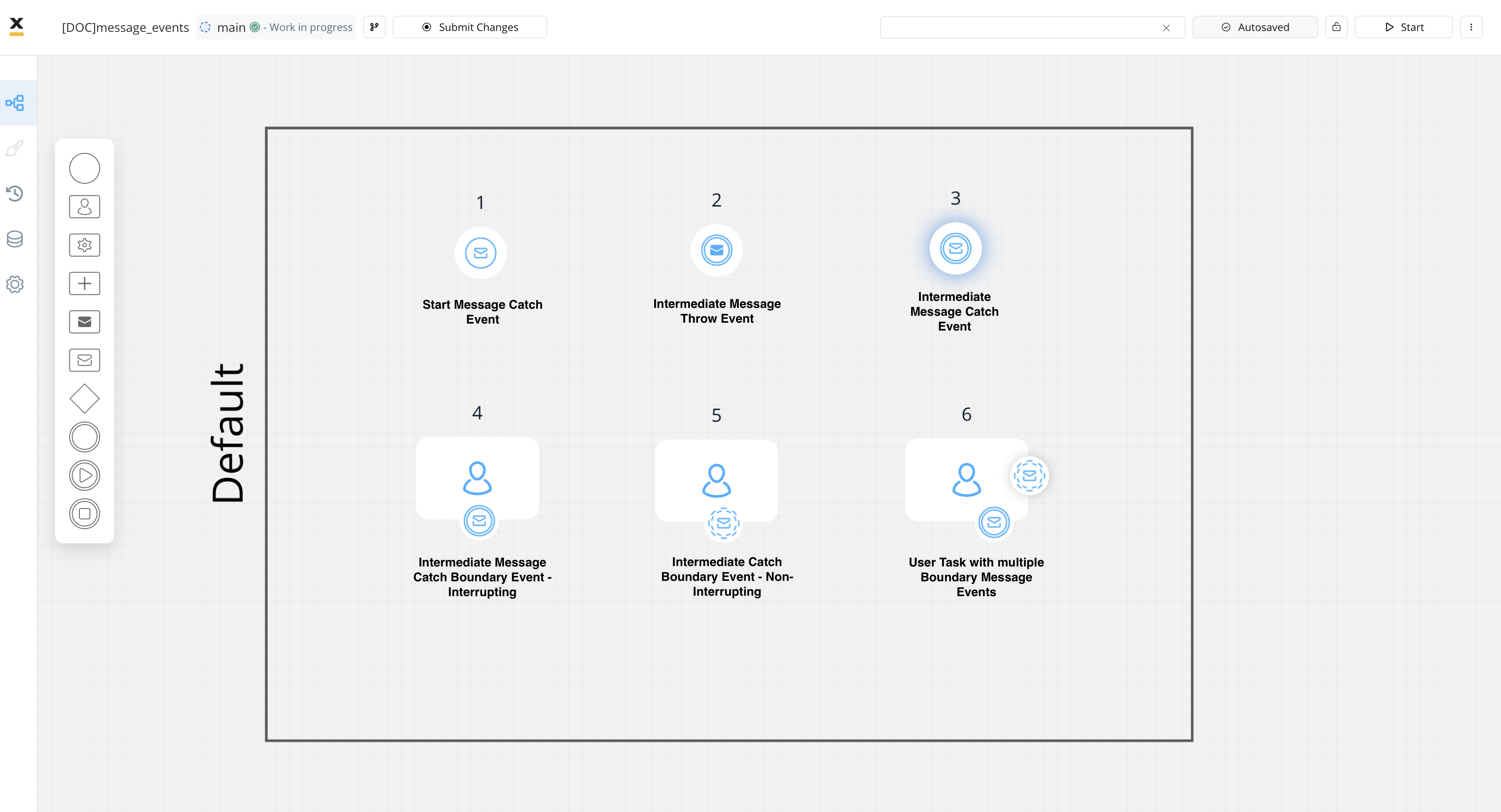The image size is (1501, 812).
Task: Select the non-interrupting boundary event on task 5
Action: point(724,523)
